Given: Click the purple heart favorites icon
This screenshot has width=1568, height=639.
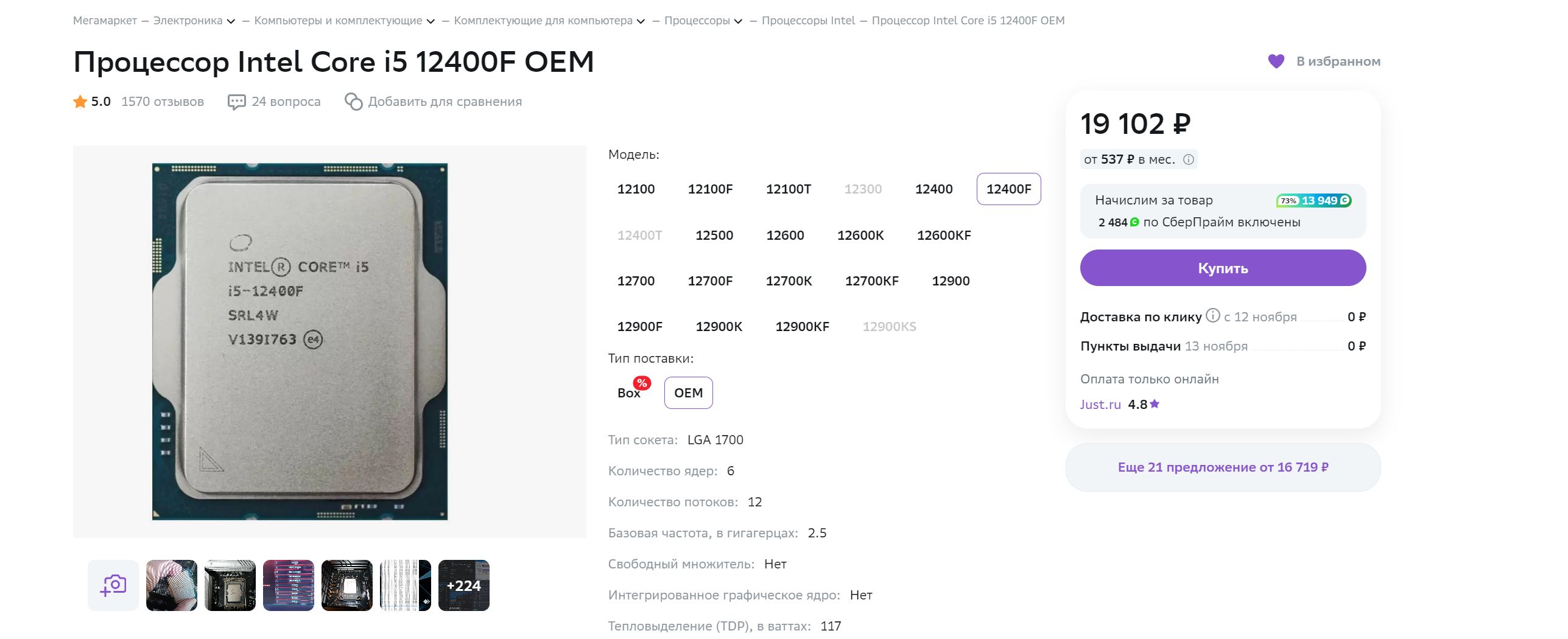Looking at the screenshot, I should click(x=1276, y=61).
